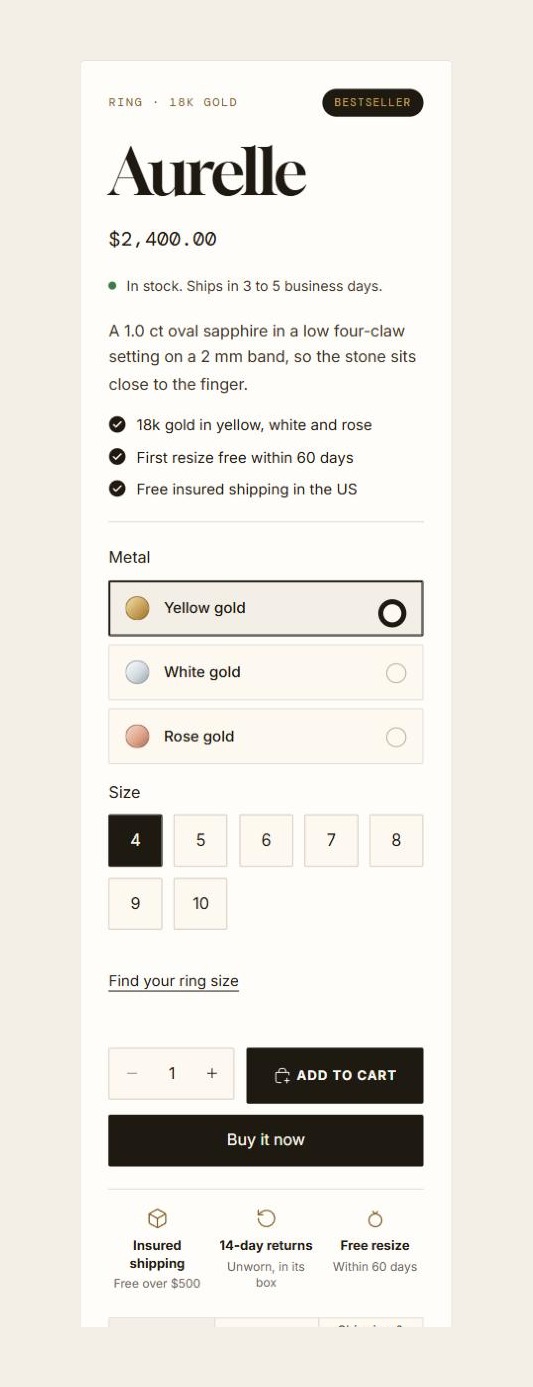Click the first resize free checkmark icon
The image size is (533, 1387).
coord(117,457)
